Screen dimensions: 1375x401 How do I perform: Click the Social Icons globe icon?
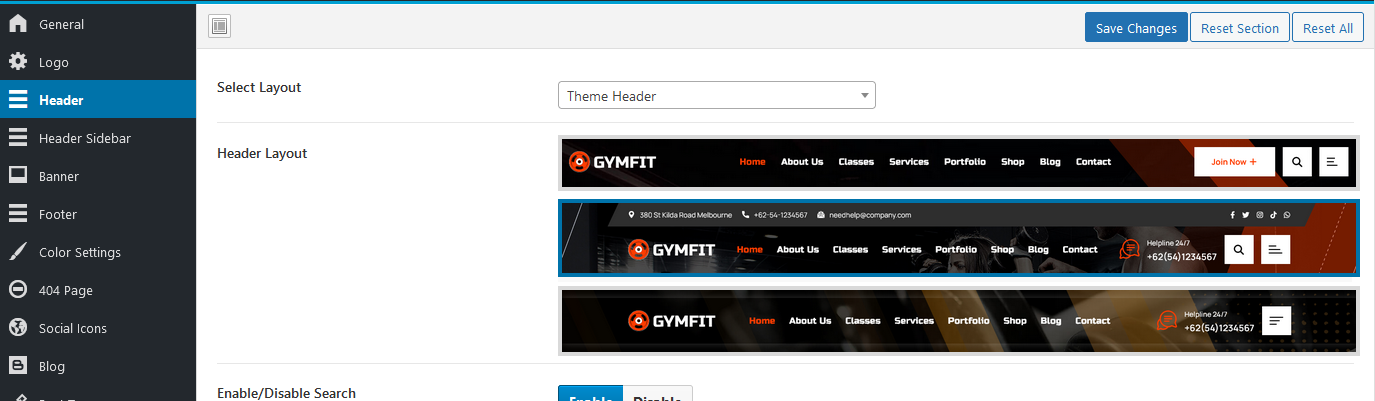[18, 327]
